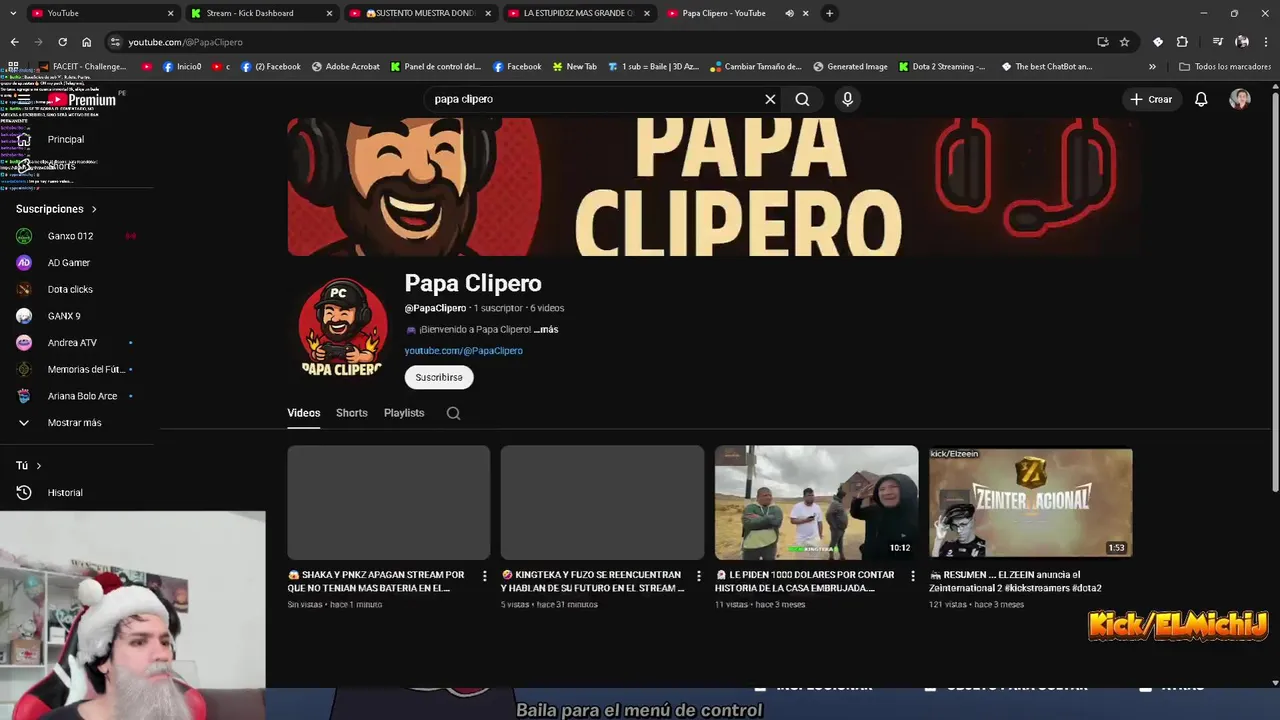Screen dimensions: 1280x720
Task: Open the Panel de control del... bookmark
Action: point(436,67)
